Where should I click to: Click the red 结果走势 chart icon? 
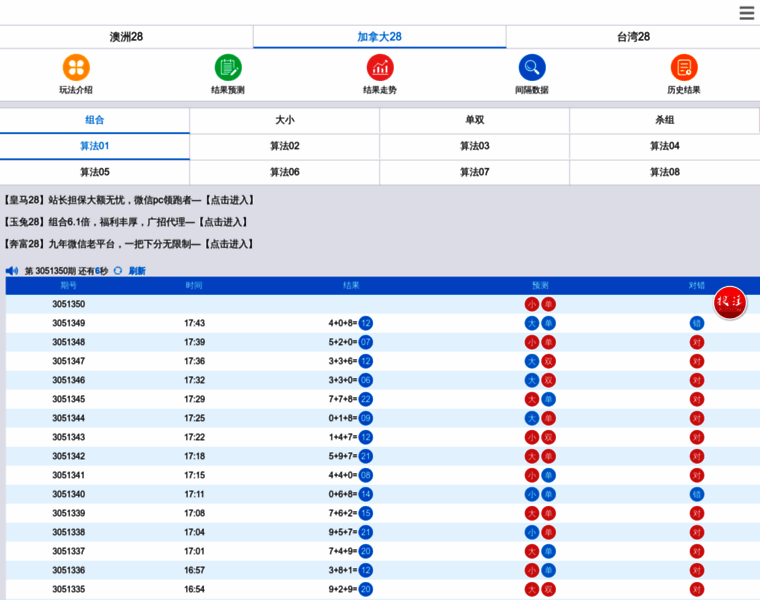pos(380,68)
